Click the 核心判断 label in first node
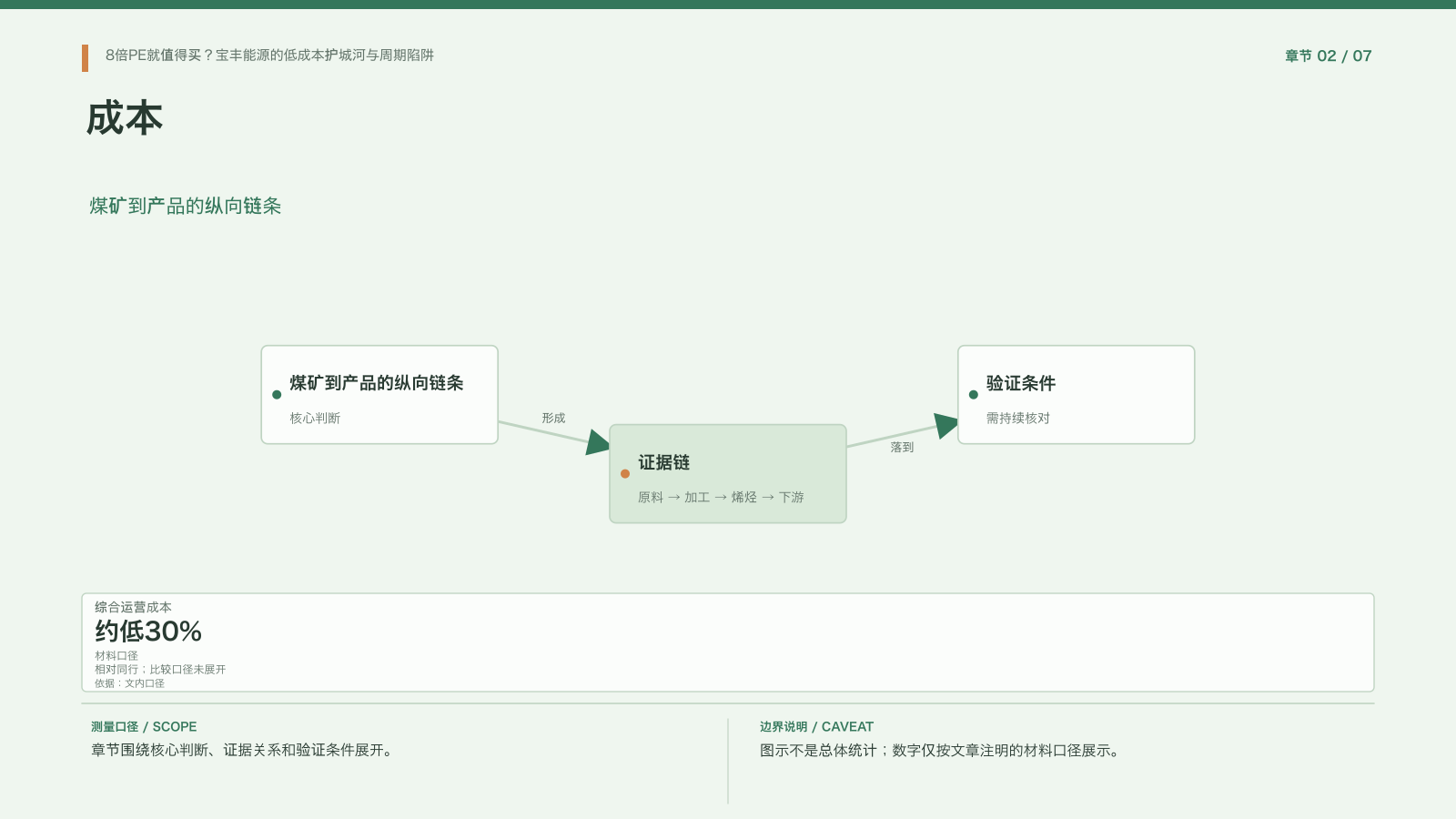 coord(315,419)
